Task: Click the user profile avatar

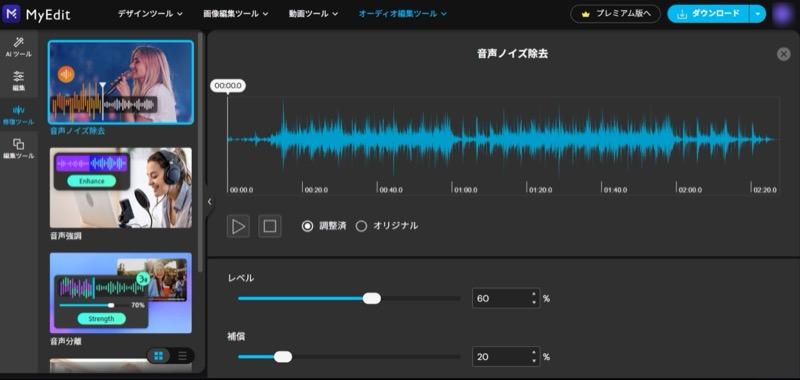Action: click(782, 14)
